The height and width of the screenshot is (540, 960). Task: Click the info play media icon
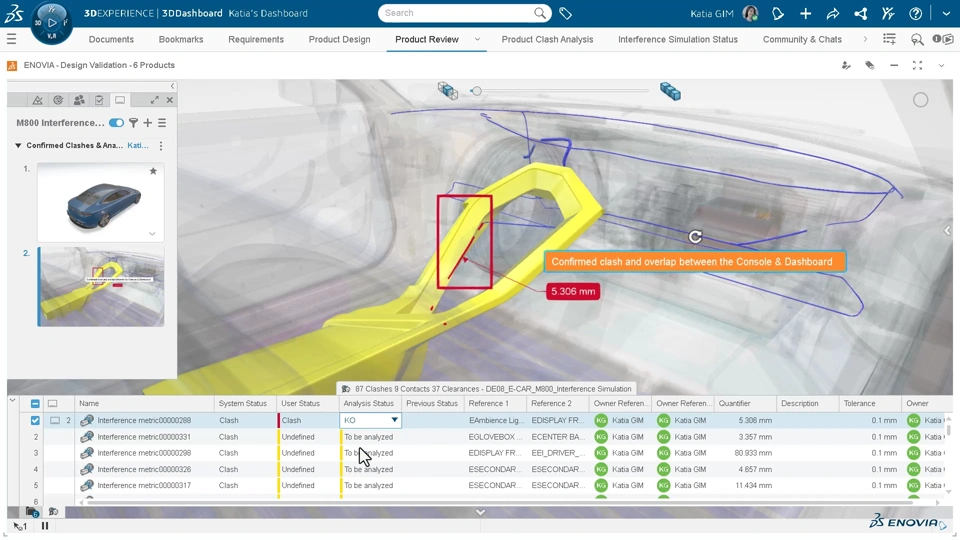click(943, 39)
